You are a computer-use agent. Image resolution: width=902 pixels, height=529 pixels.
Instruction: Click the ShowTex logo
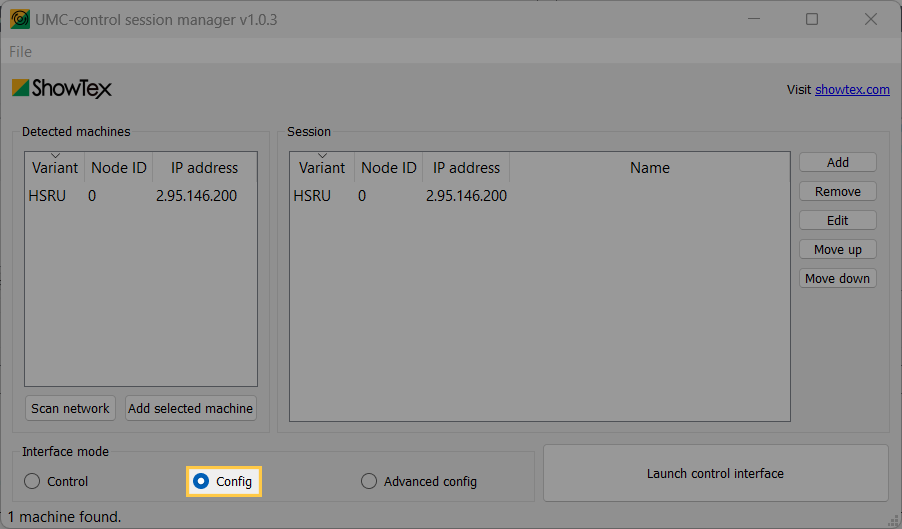click(62, 89)
